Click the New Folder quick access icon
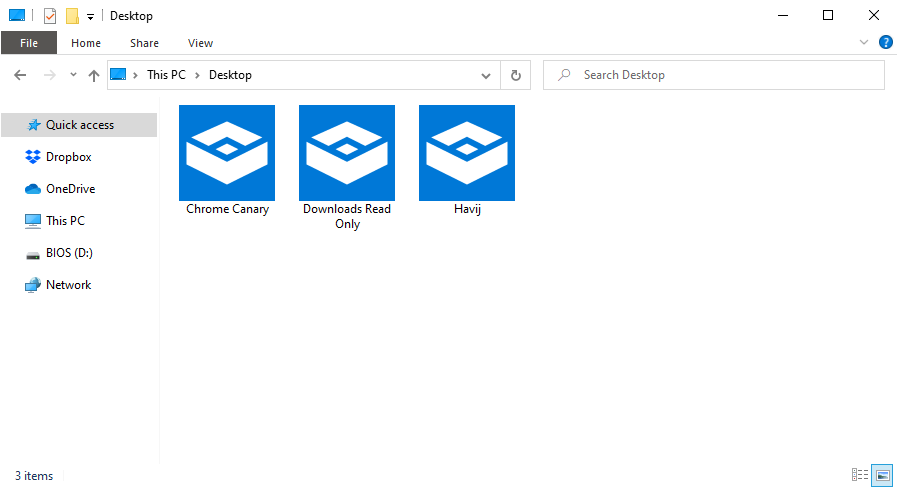The width and height of the screenshot is (898, 488). tap(72, 16)
